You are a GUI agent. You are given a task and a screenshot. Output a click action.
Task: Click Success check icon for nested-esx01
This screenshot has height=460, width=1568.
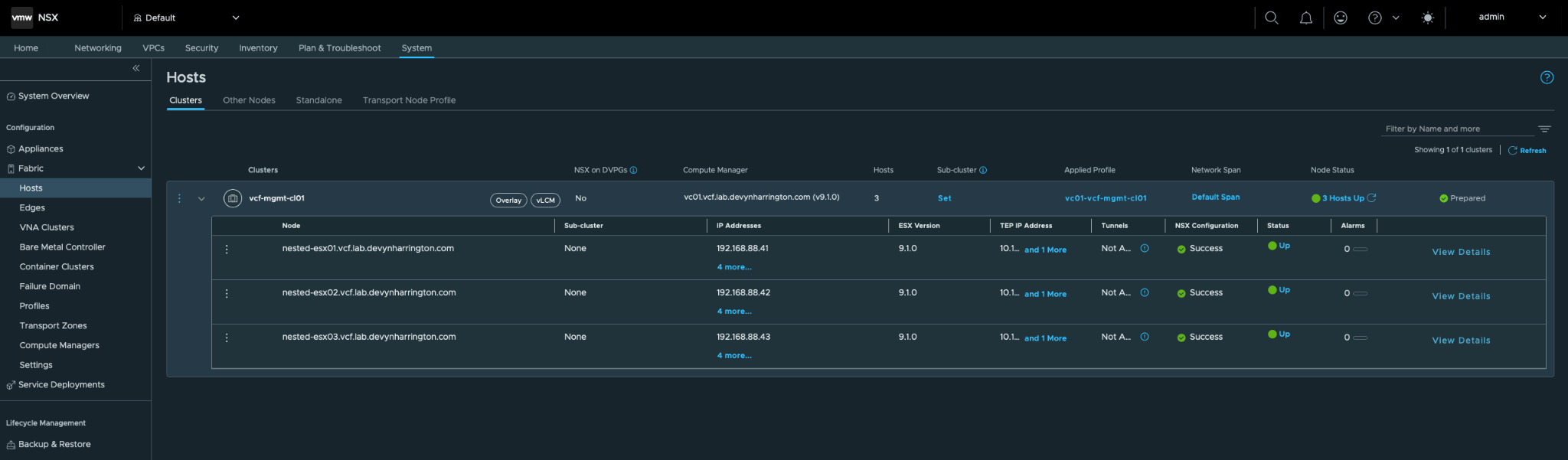pyautogui.click(x=1181, y=249)
